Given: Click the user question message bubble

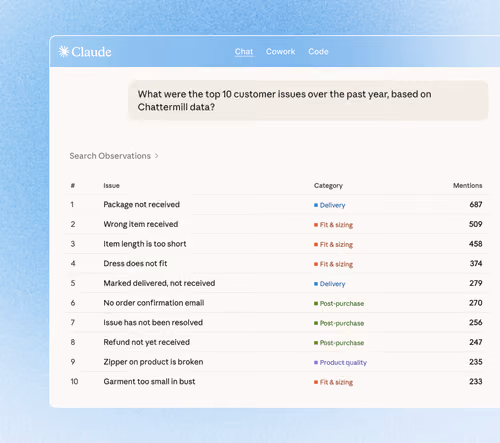Looking at the screenshot, I should [x=308, y=100].
